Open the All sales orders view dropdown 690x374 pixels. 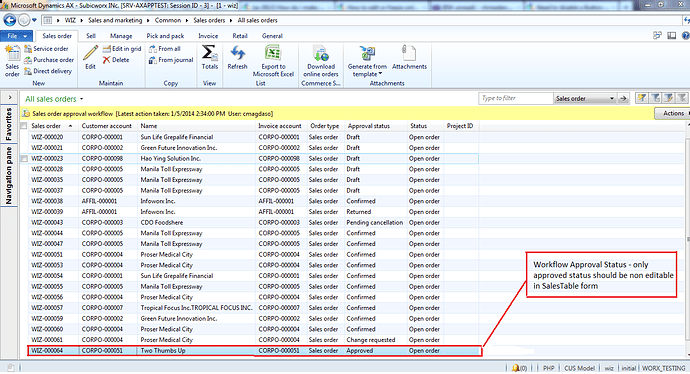coord(81,99)
